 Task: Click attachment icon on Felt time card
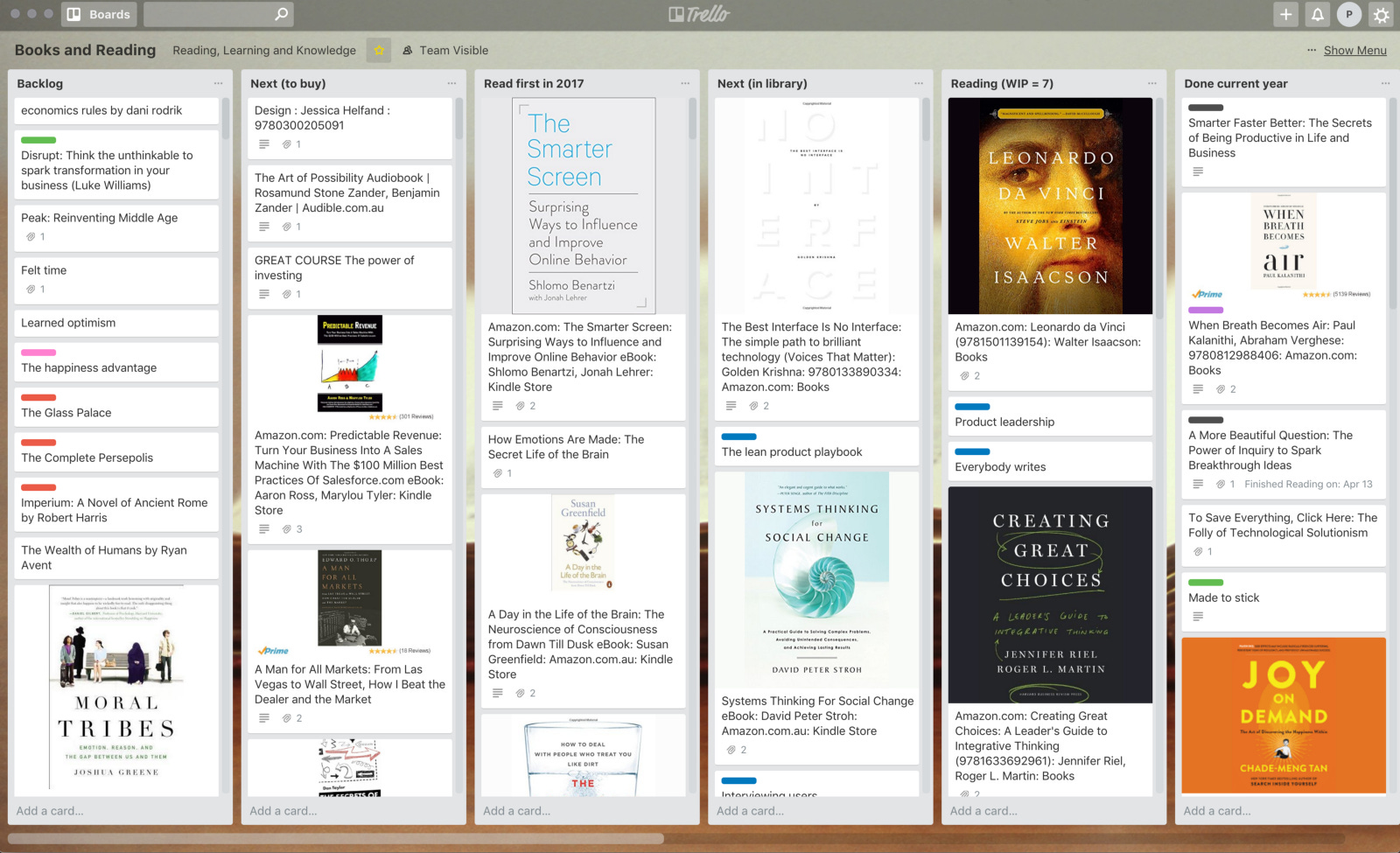point(31,290)
